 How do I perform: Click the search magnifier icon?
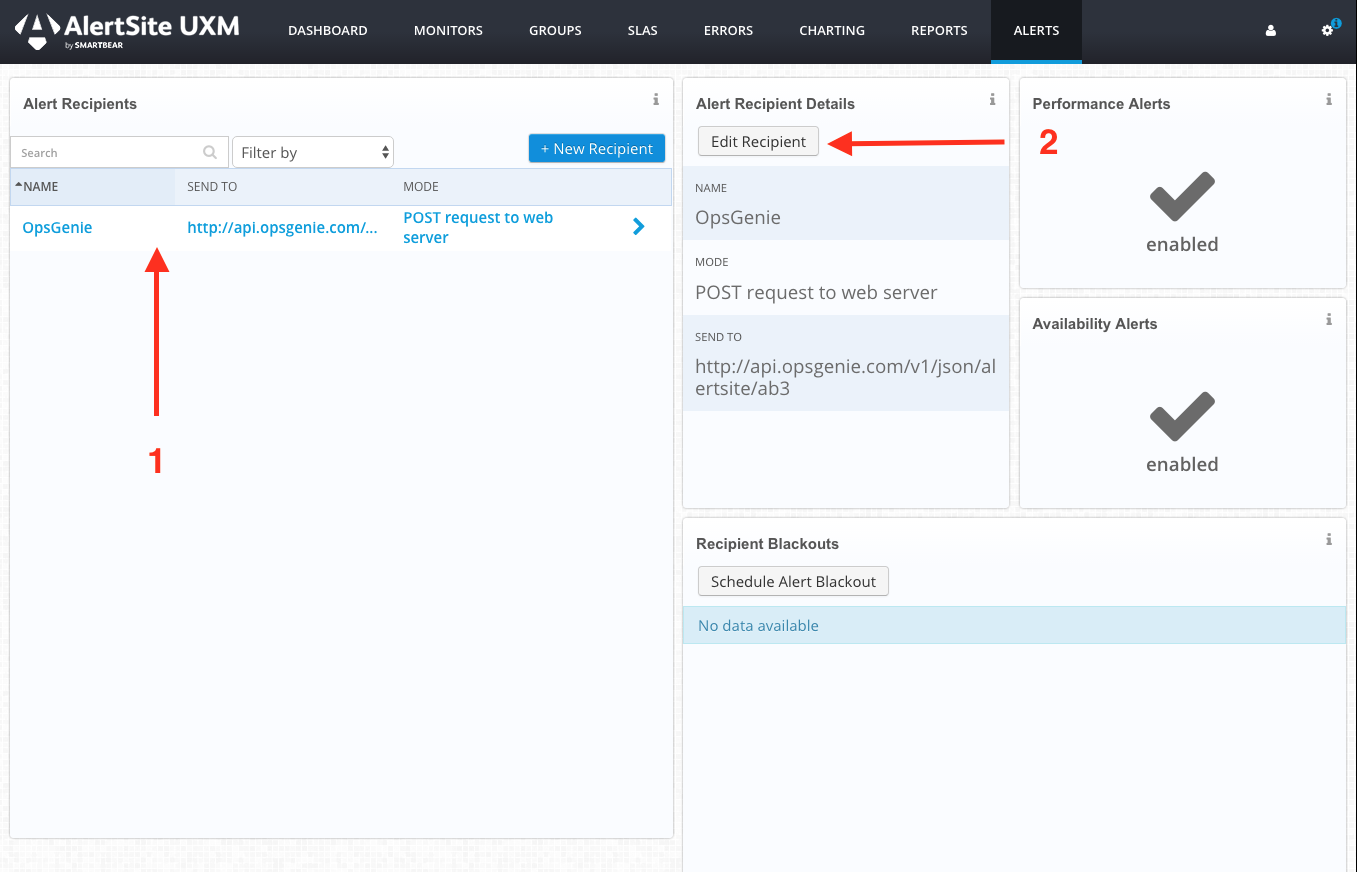(x=210, y=152)
